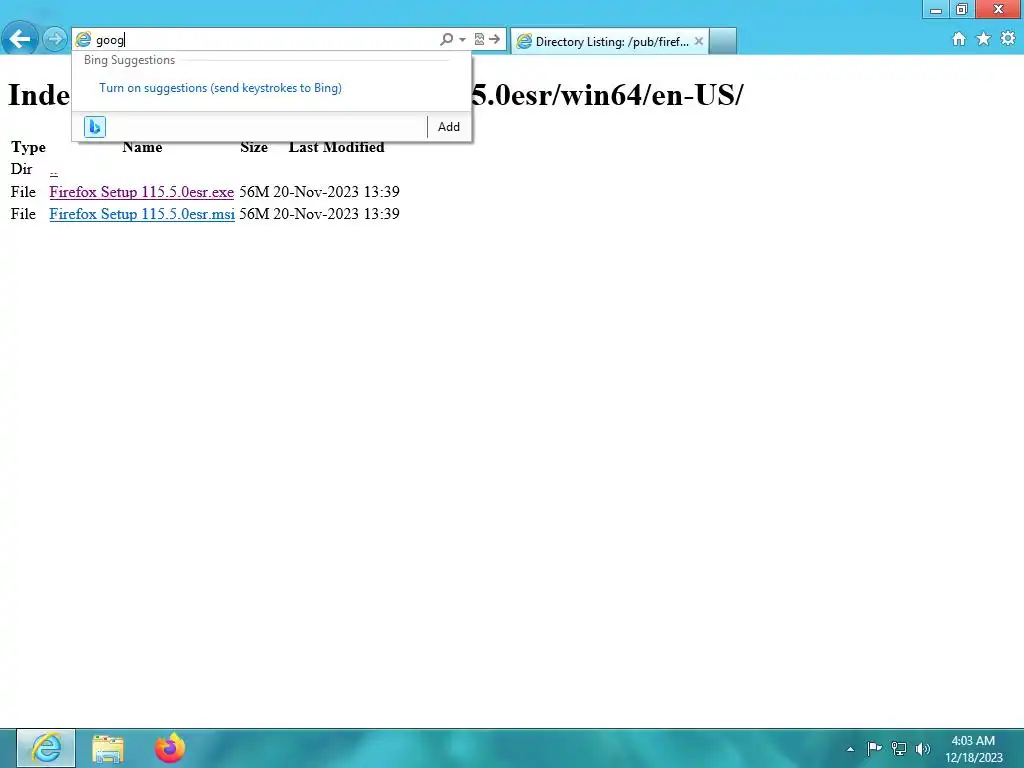Switch to Directory Listing tab
Viewport: 1024px width, 768px height.
pos(609,41)
